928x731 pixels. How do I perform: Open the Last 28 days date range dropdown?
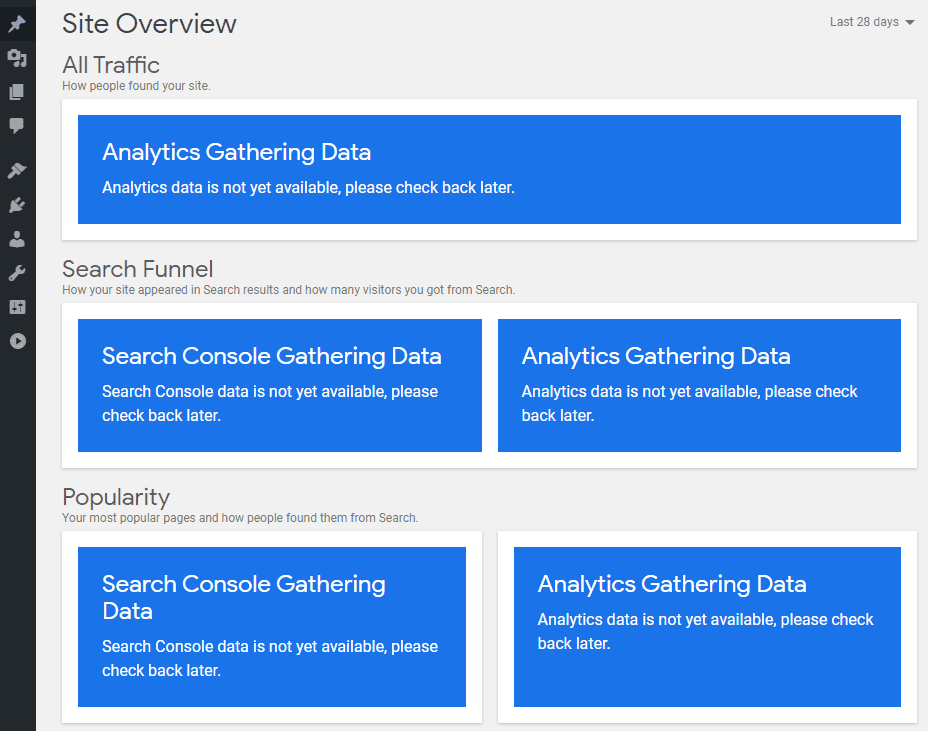pos(864,21)
